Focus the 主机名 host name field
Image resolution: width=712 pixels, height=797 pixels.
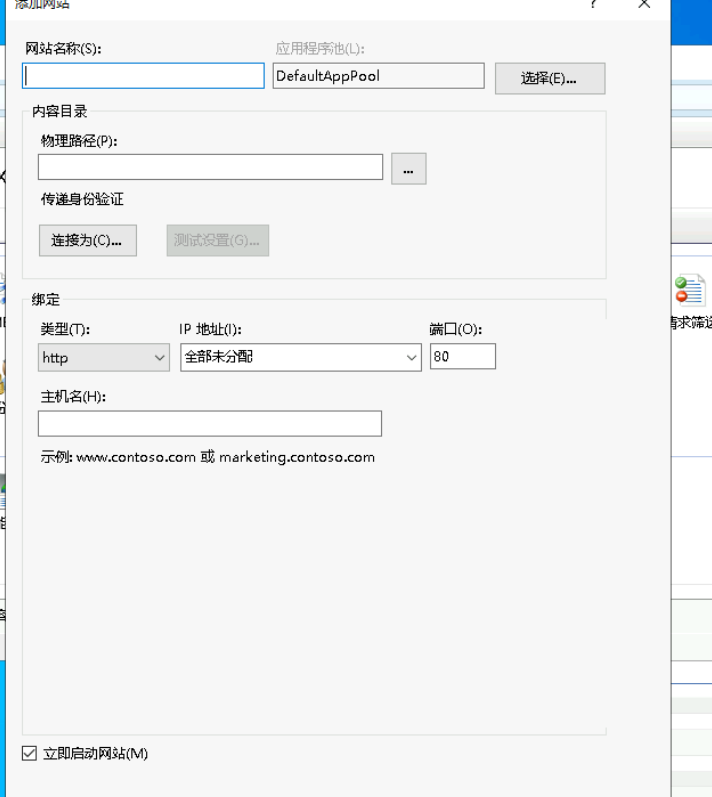(x=209, y=423)
